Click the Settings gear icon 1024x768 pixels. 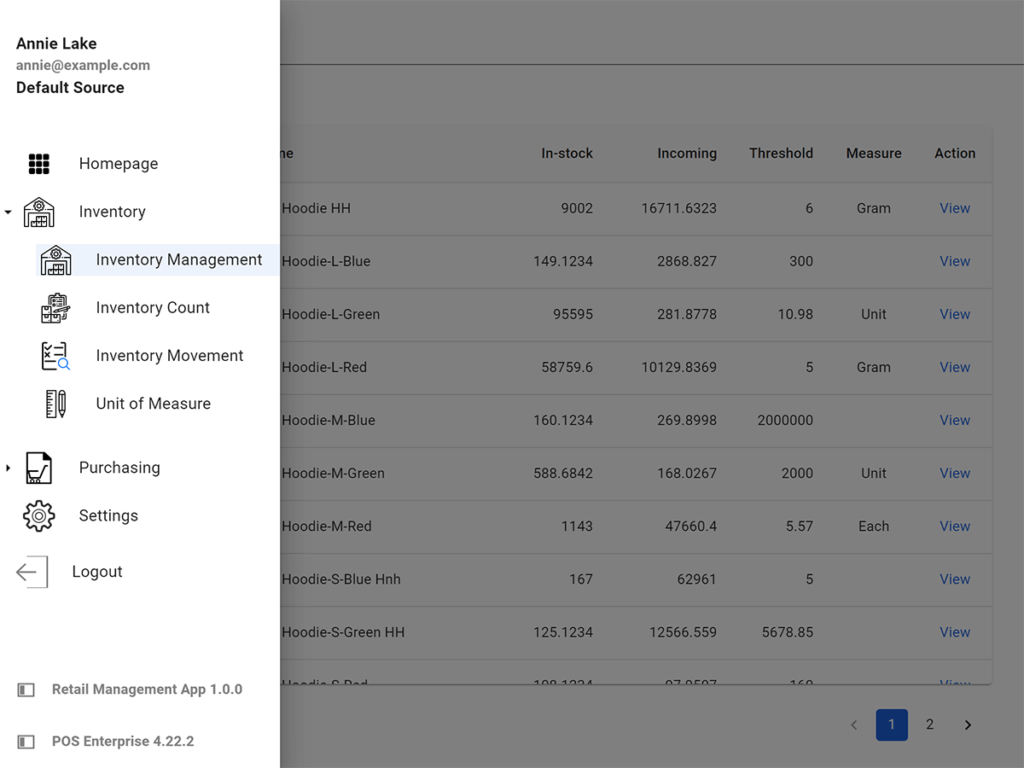[x=38, y=515]
